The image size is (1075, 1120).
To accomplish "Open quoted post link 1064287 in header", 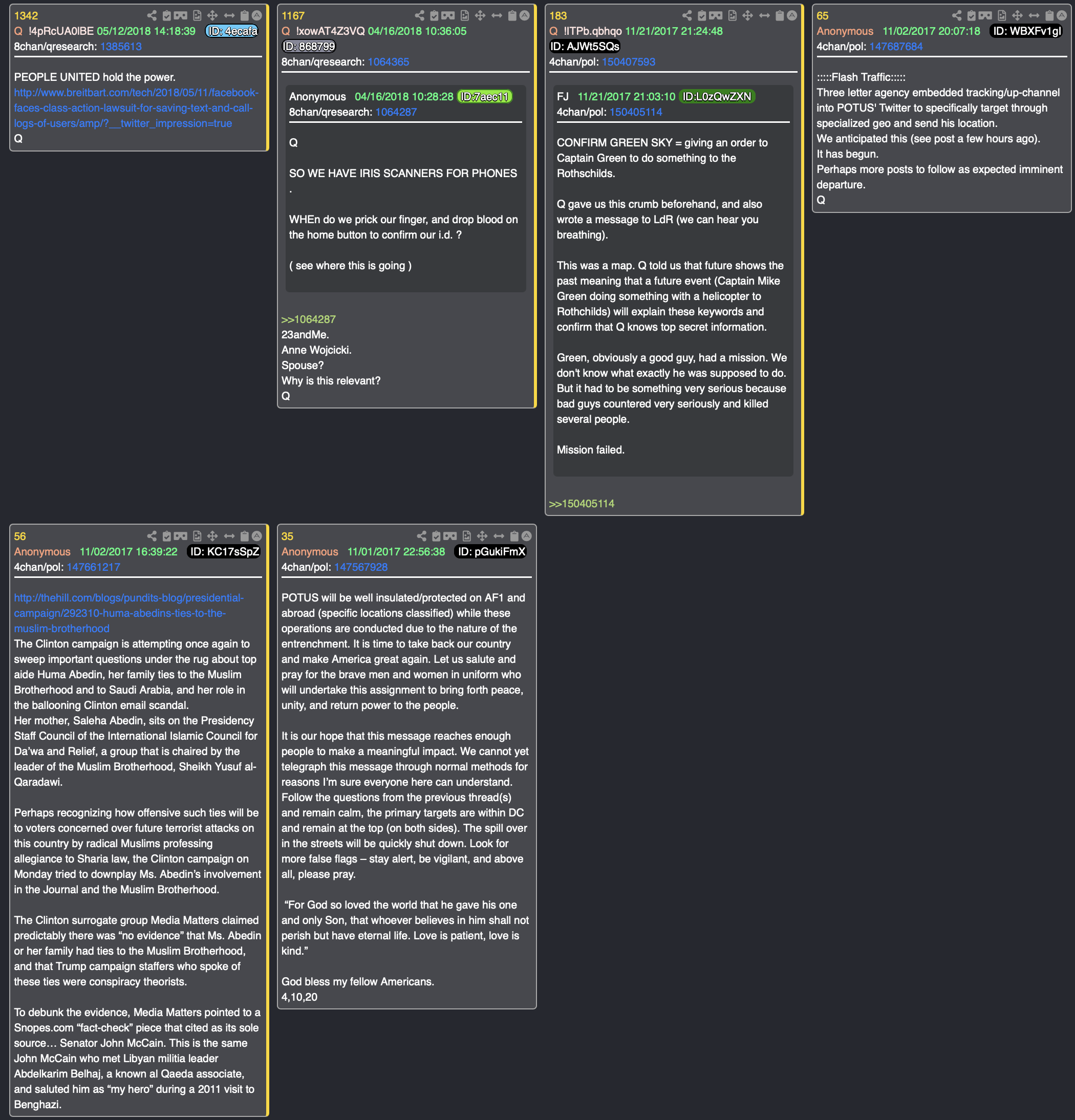I will 396,113.
